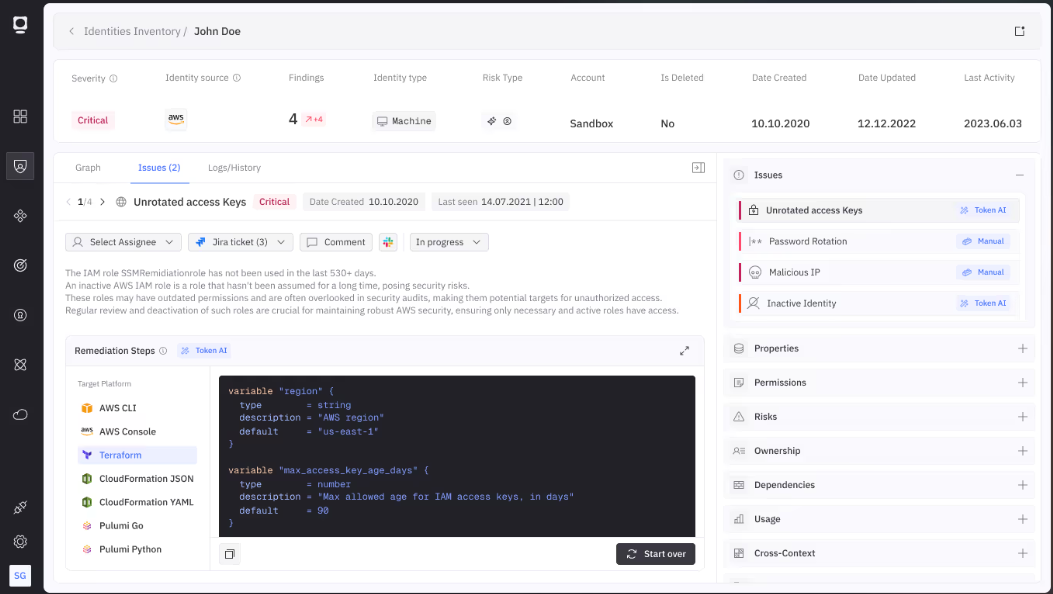Click the Last seen 14.07.2021 badge
This screenshot has width=1053, height=594.
coord(500,201)
